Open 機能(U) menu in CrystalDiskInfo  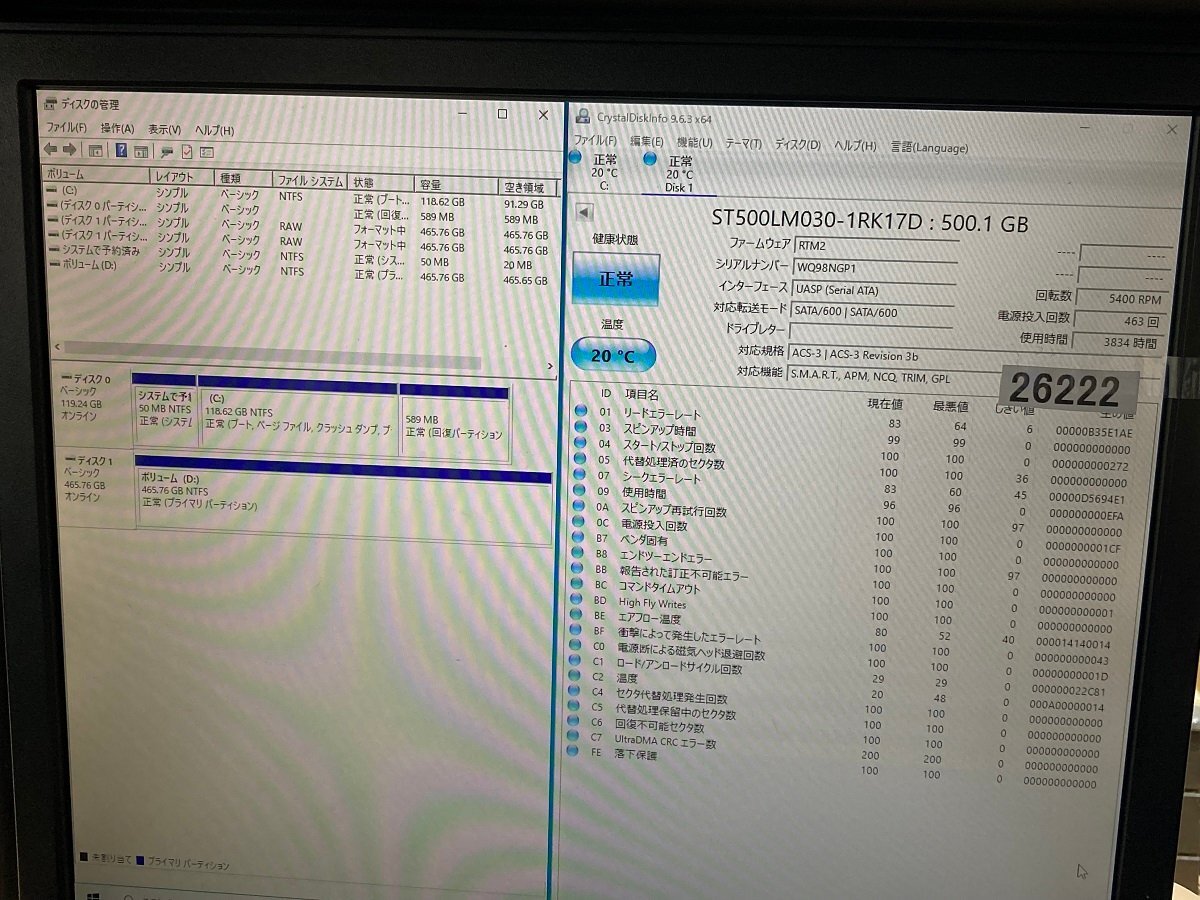click(x=694, y=143)
